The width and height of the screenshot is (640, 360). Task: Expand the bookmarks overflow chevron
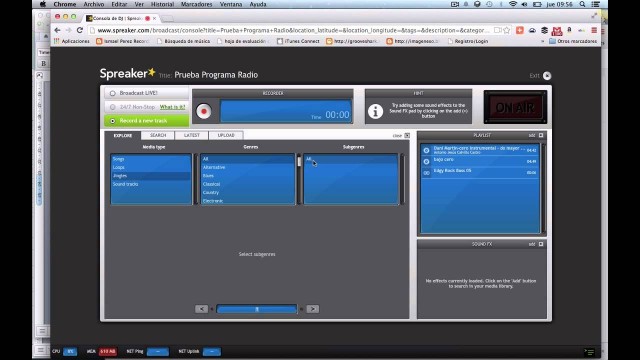pos(542,41)
